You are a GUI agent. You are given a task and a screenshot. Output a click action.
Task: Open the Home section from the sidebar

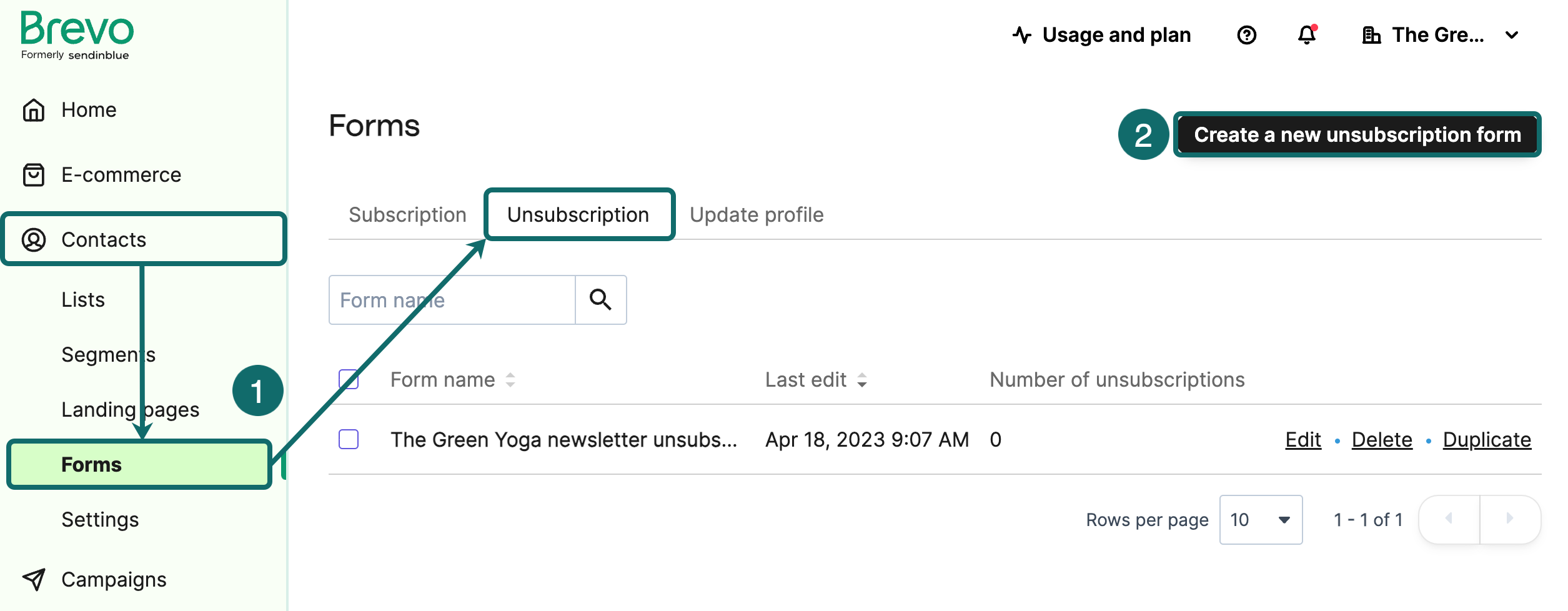(x=88, y=109)
